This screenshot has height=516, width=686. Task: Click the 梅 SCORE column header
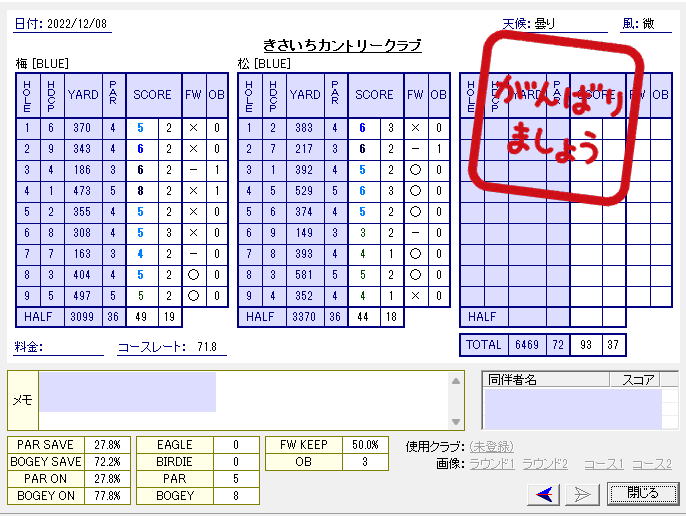152,95
